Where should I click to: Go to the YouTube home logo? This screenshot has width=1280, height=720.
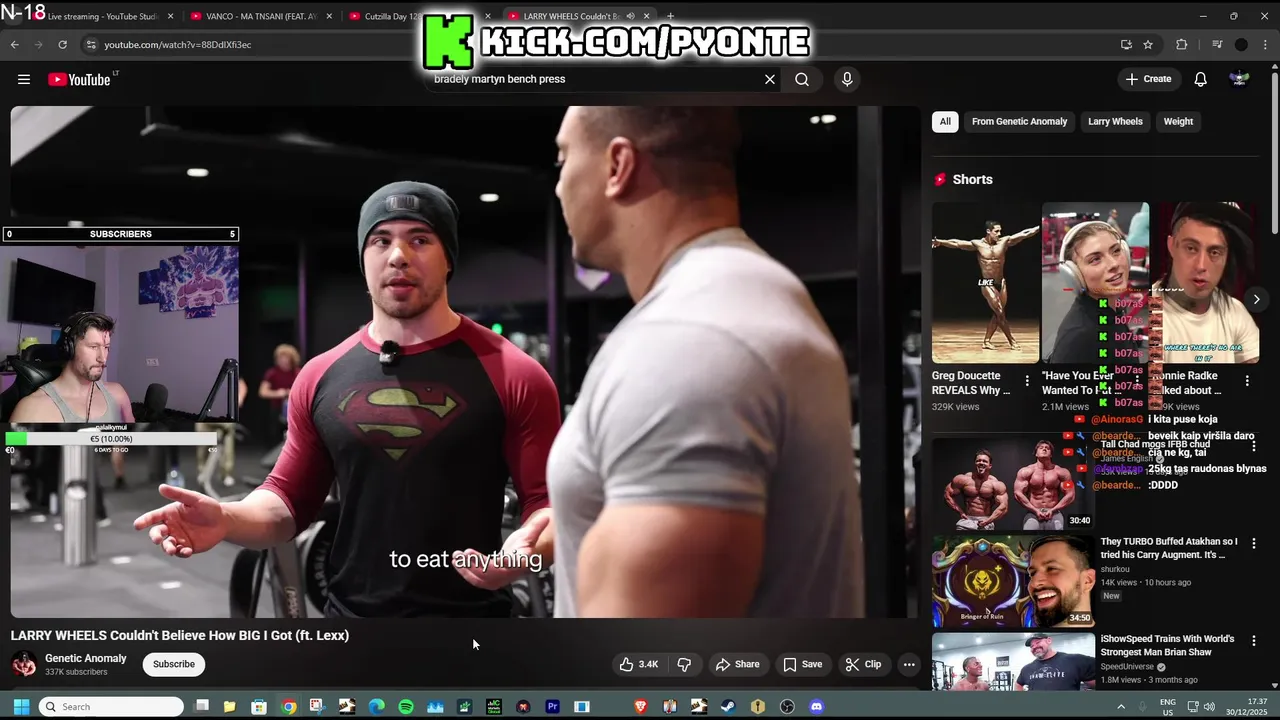click(x=79, y=79)
